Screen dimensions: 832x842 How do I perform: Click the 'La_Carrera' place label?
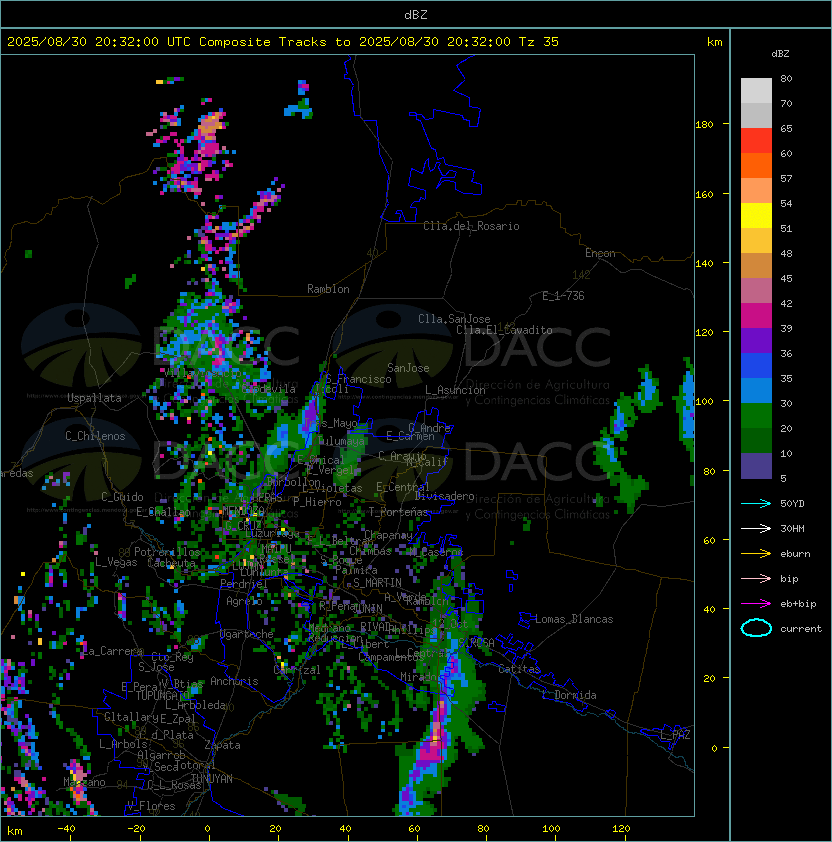pyautogui.click(x=112, y=651)
